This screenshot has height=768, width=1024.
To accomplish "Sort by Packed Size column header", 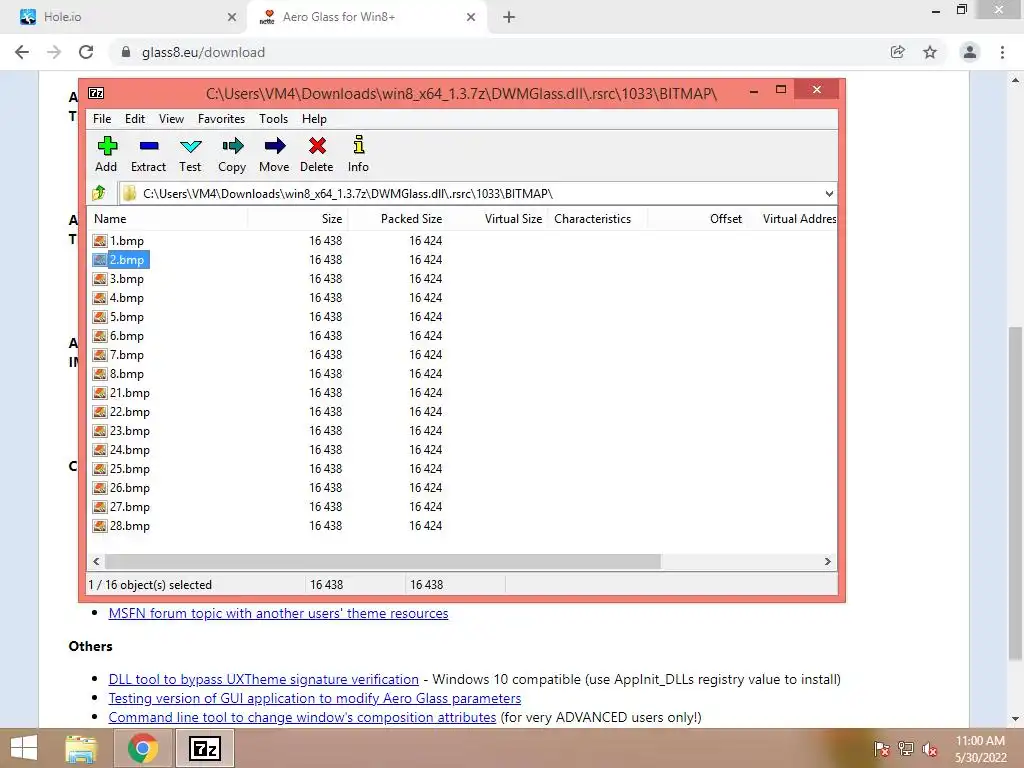I will click(398, 219).
